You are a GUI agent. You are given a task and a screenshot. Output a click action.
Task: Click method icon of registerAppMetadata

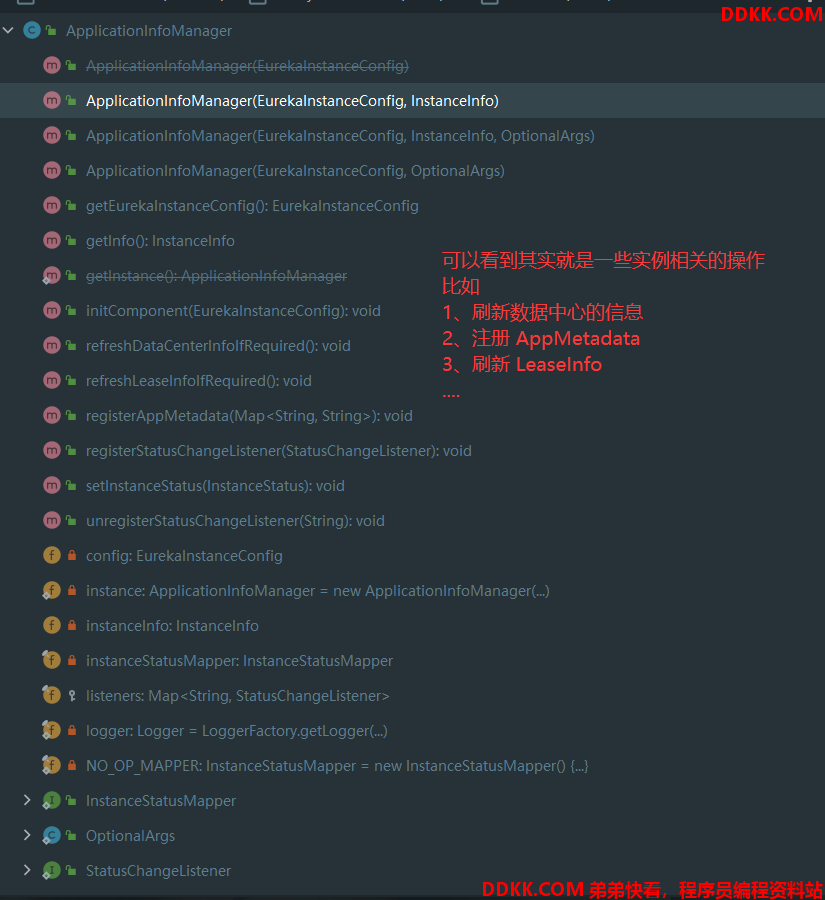(x=52, y=416)
